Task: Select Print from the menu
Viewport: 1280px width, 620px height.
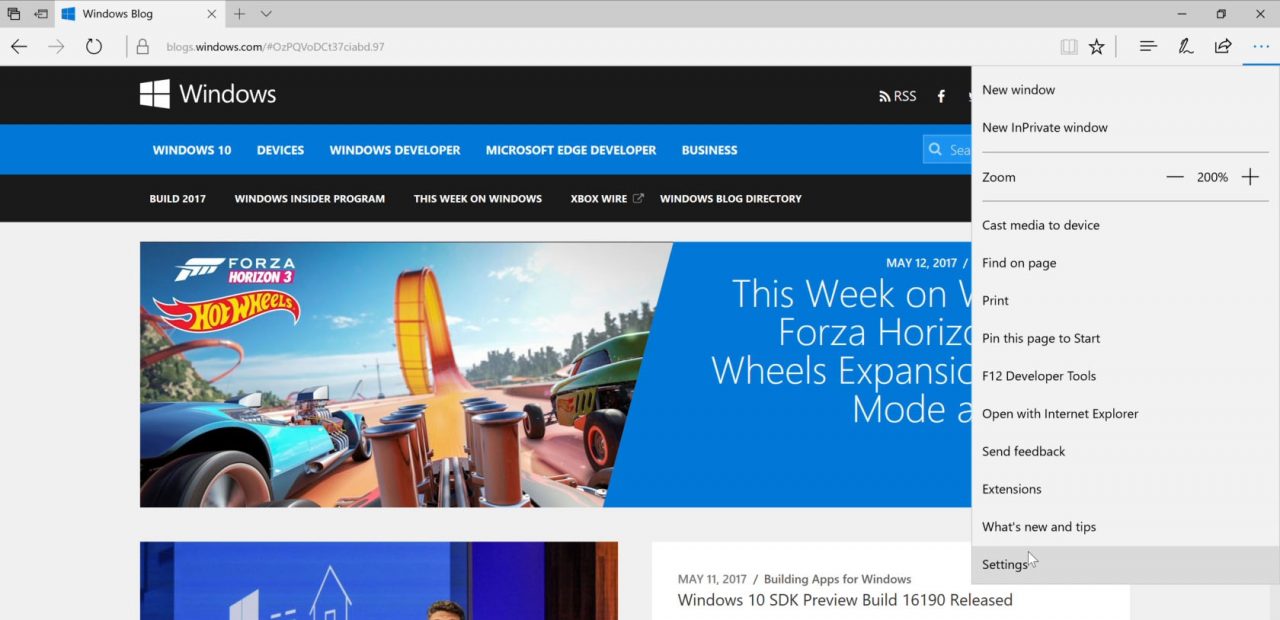Action: 1125,301
